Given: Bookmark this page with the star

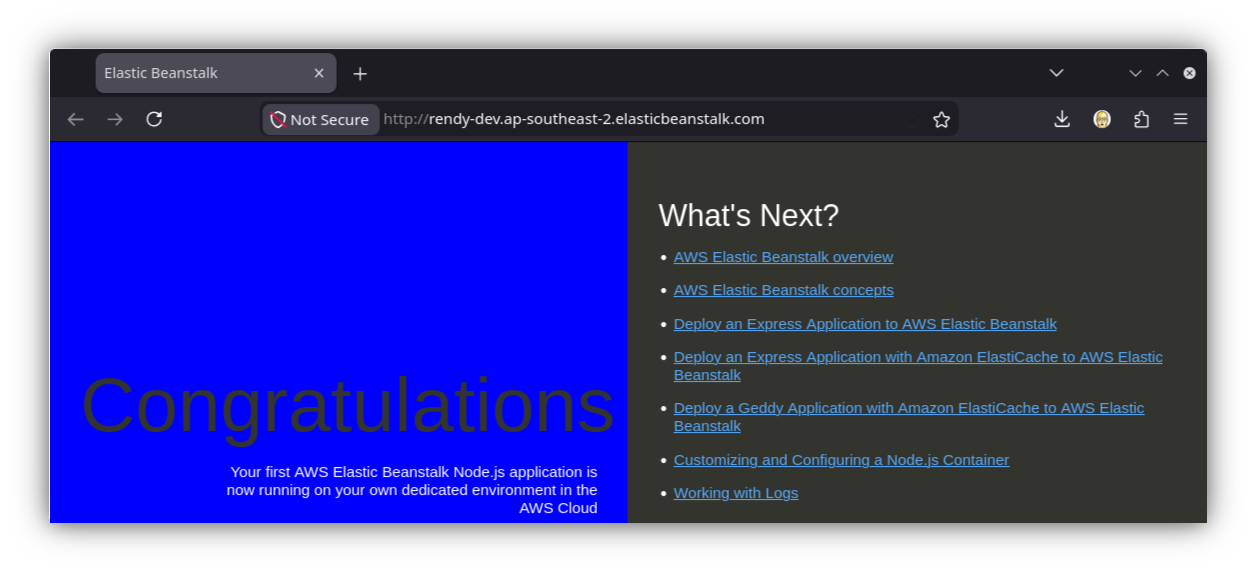Looking at the screenshot, I should [941, 119].
